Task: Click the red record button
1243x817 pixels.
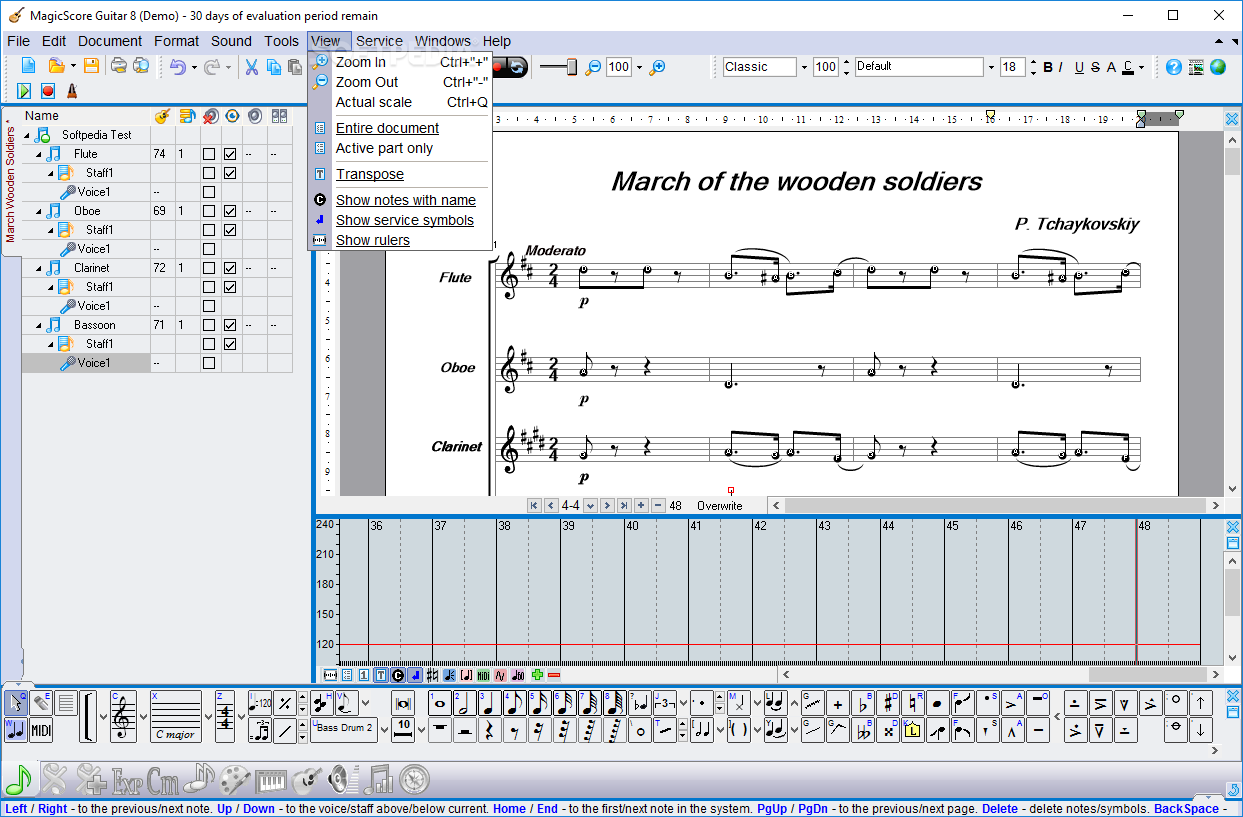Action: click(x=48, y=91)
